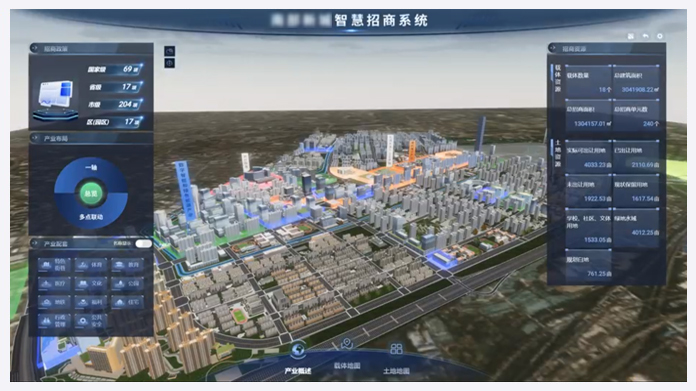Open the settings icon at top right
The height and width of the screenshot is (391, 696).
click(660, 36)
